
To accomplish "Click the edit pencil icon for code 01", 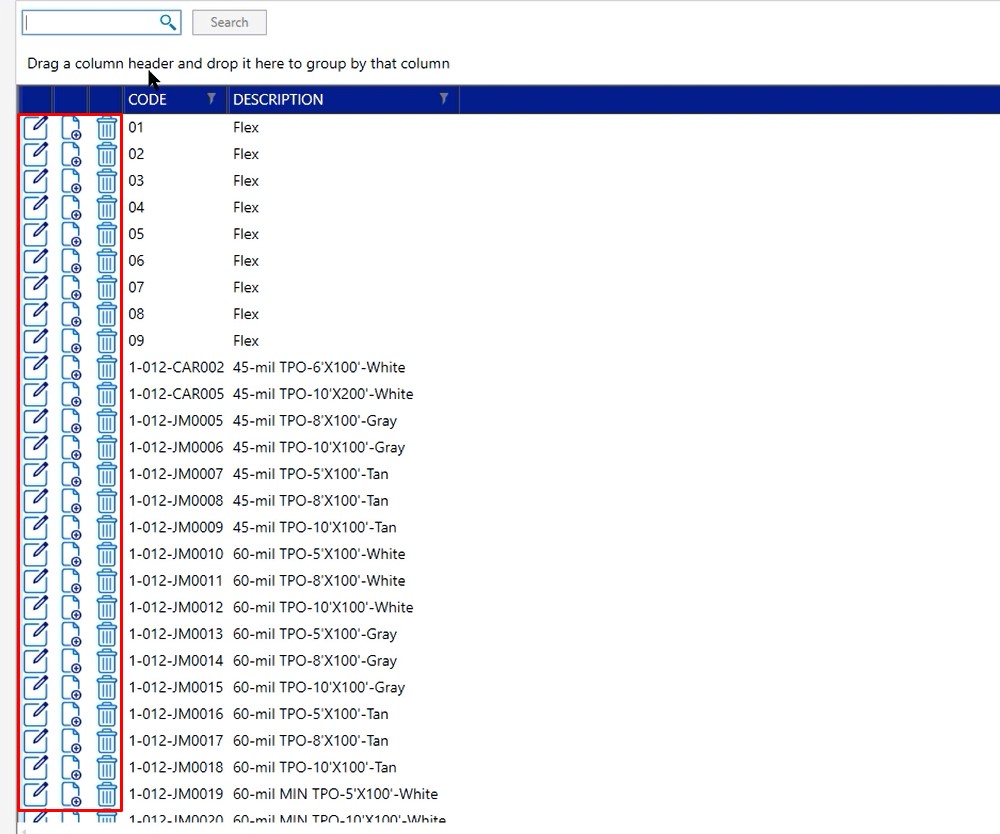I will pyautogui.click(x=35, y=127).
